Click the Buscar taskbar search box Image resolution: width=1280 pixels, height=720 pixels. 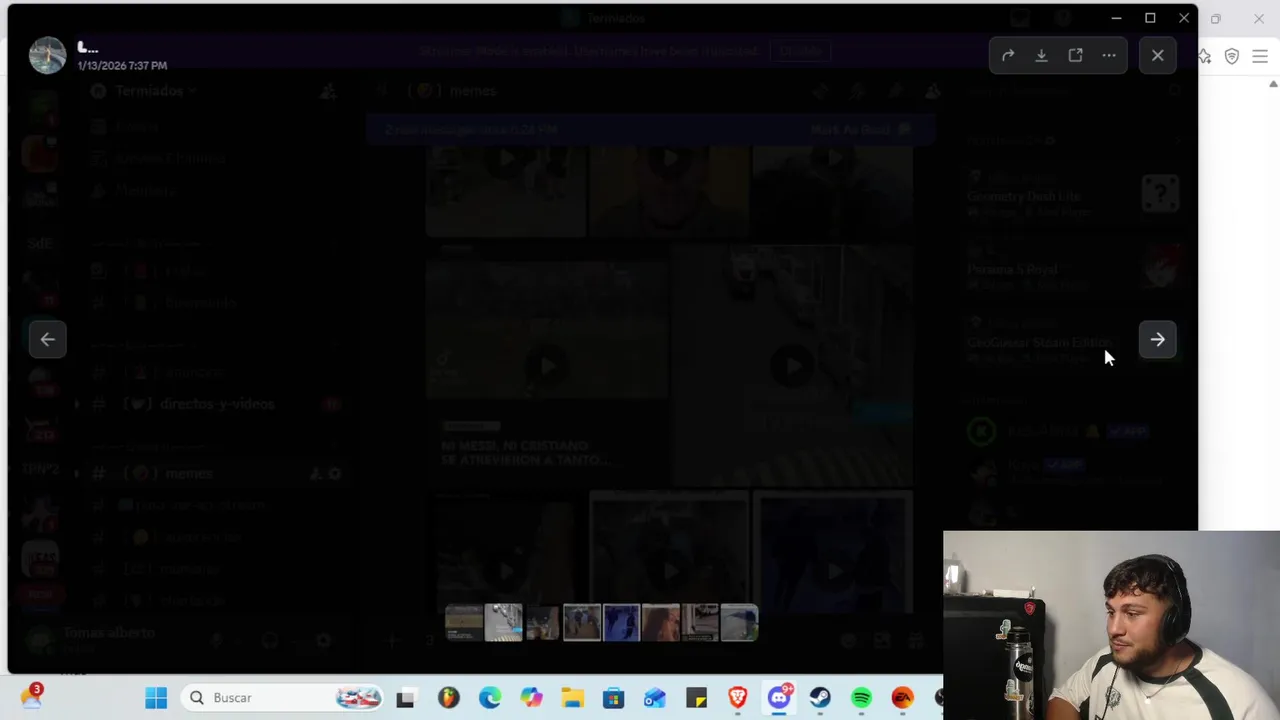coord(284,698)
